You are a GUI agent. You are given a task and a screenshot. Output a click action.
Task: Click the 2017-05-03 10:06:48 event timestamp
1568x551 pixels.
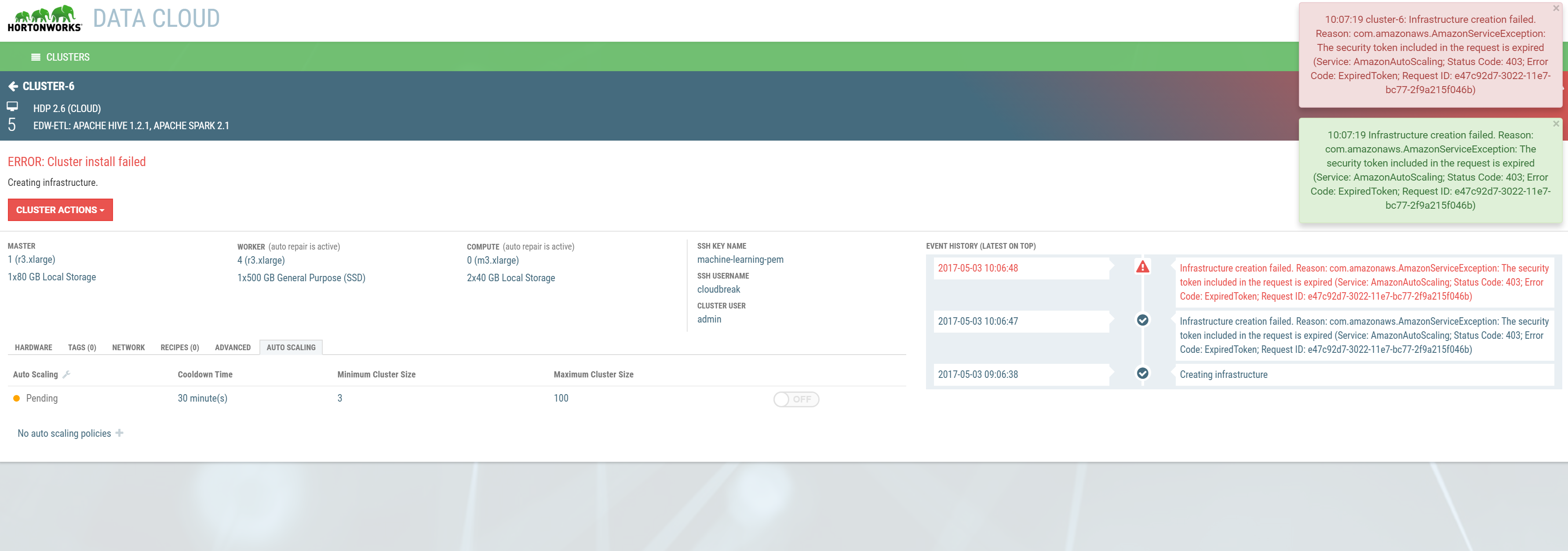point(979,268)
